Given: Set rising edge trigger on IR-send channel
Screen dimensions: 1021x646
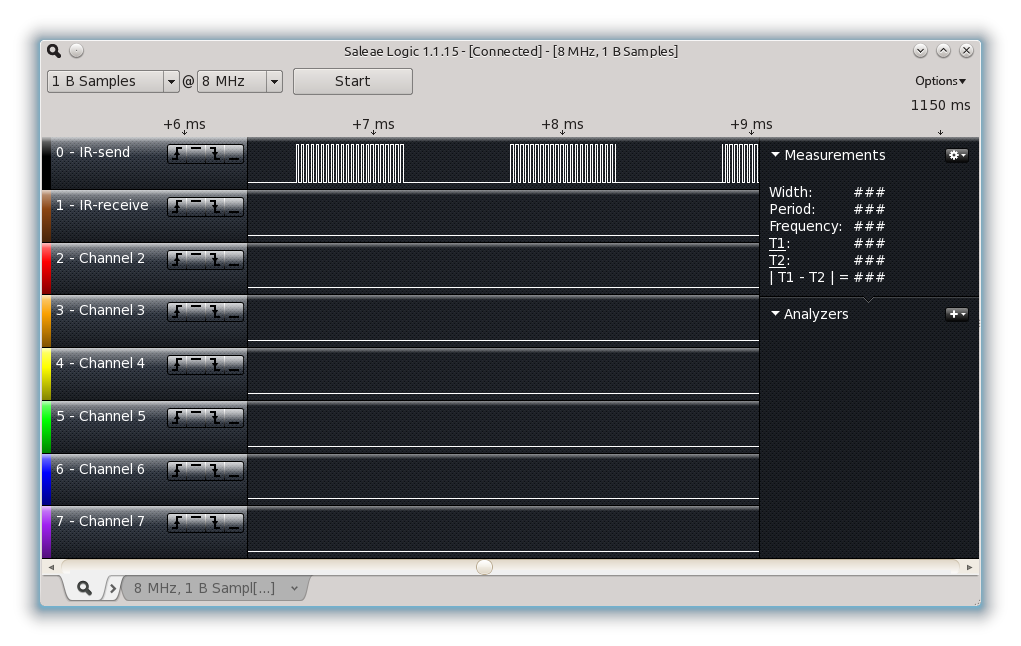Looking at the screenshot, I should click(x=177, y=154).
